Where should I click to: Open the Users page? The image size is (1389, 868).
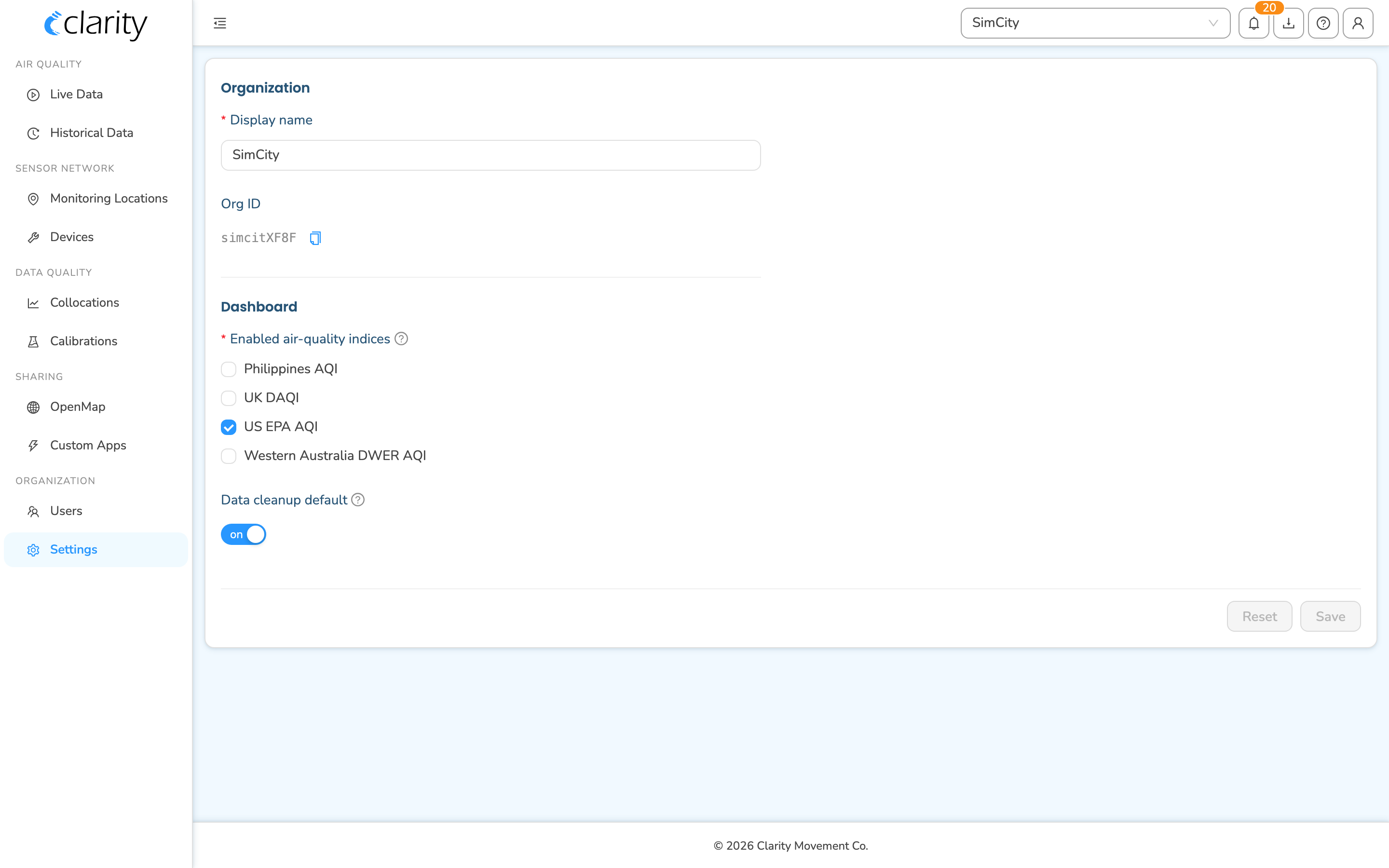coord(96,511)
